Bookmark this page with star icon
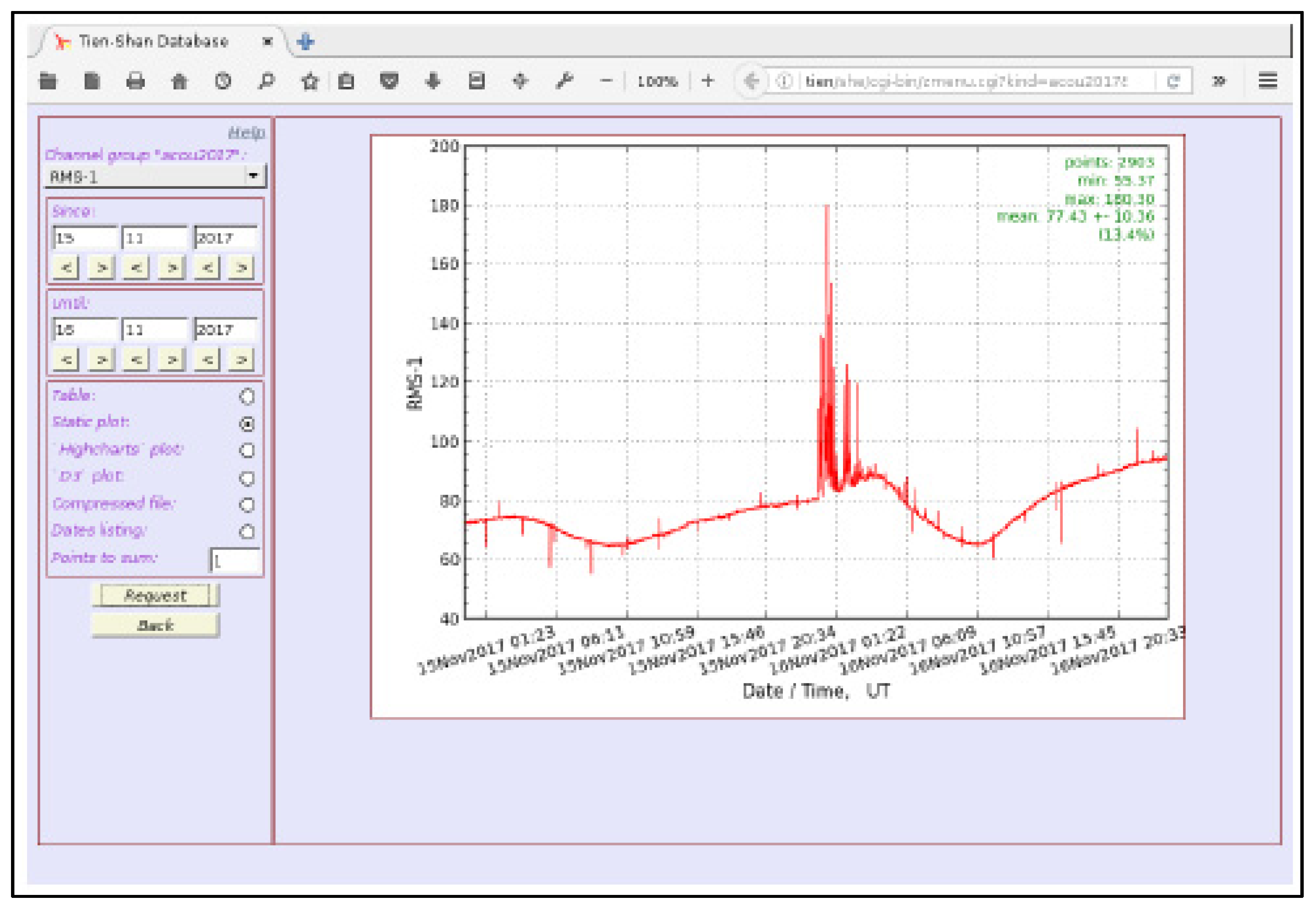Image resolution: width=1316 pixels, height=911 pixels. [310, 81]
